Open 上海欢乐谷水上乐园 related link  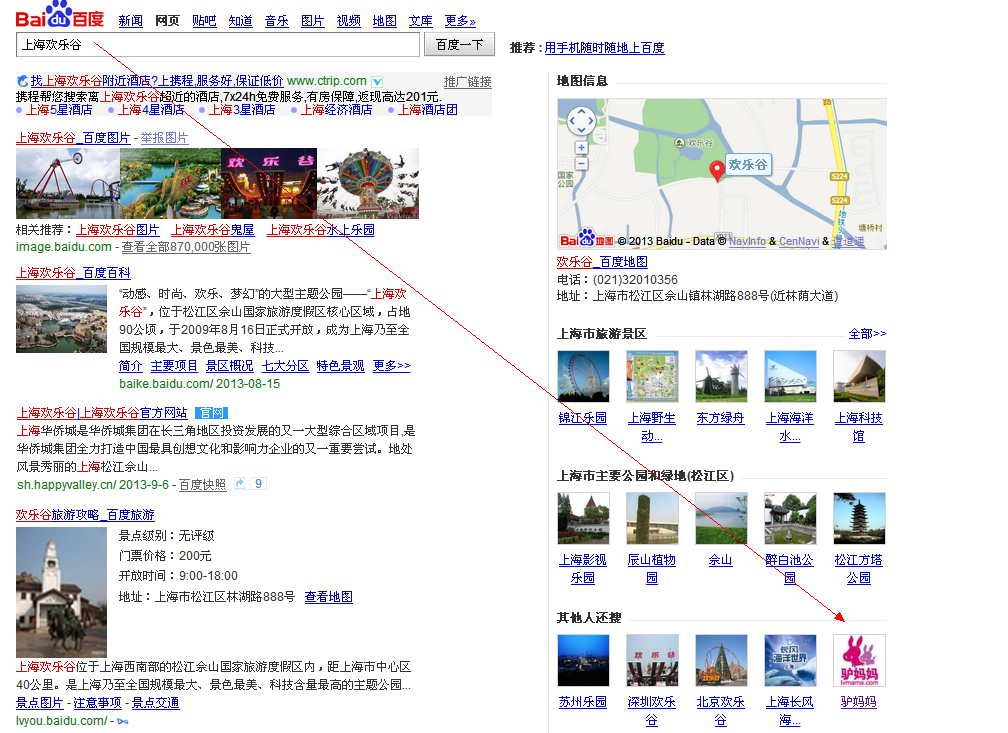pos(321,230)
